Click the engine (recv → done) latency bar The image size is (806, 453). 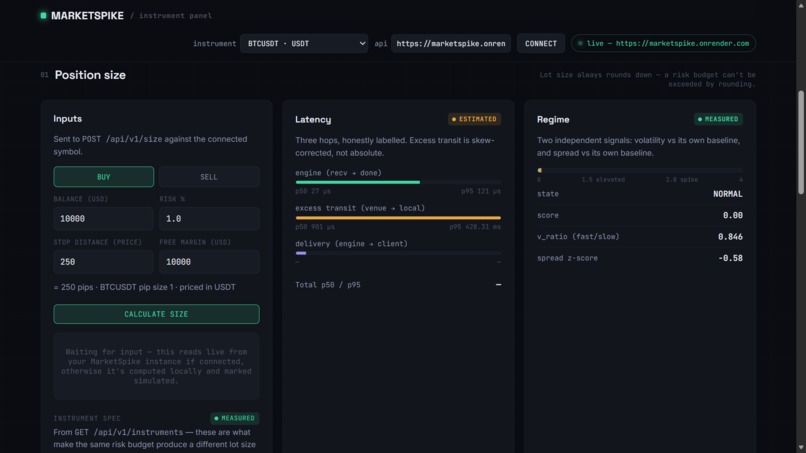tap(398, 182)
